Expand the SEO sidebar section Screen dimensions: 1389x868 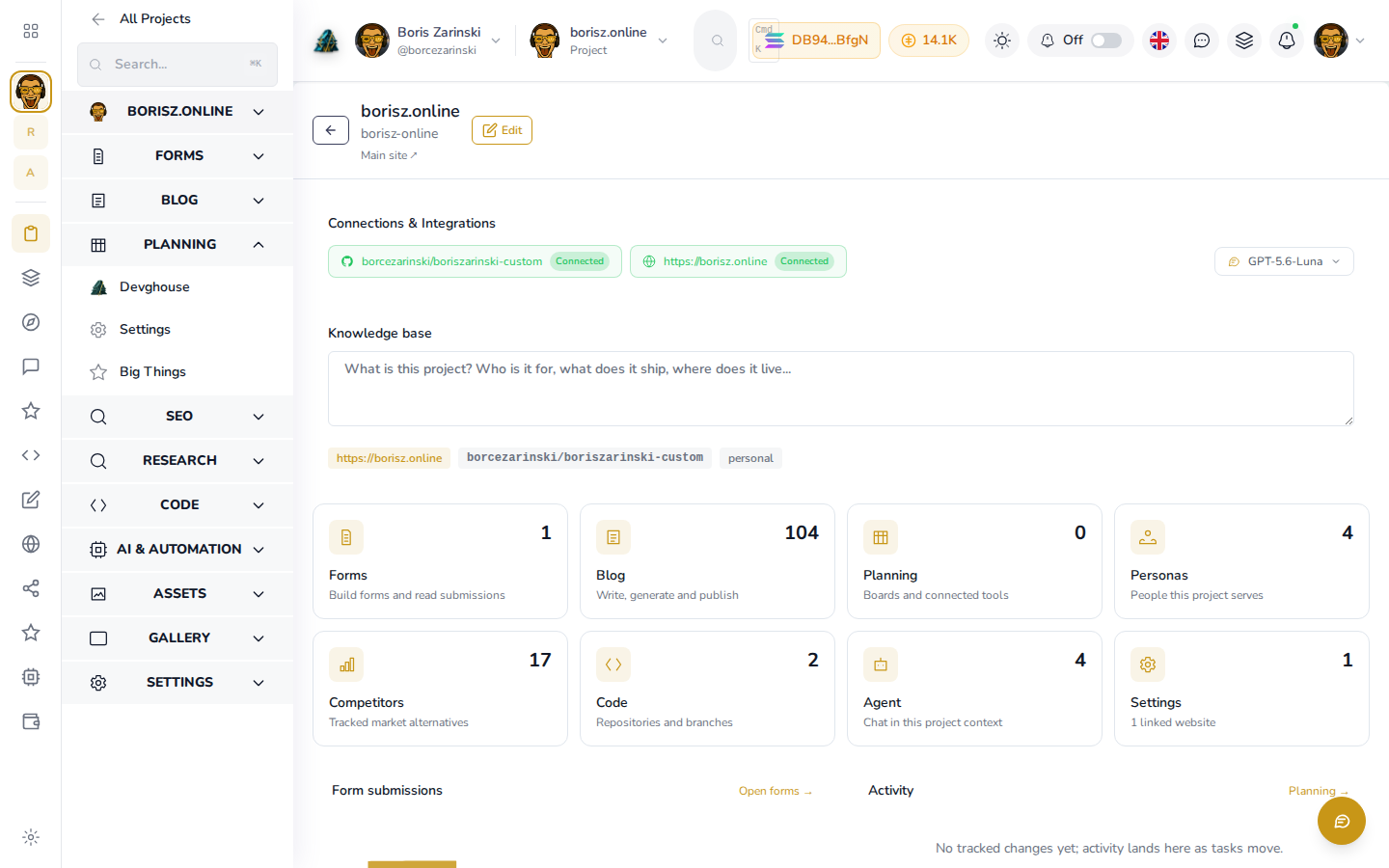tap(177, 417)
